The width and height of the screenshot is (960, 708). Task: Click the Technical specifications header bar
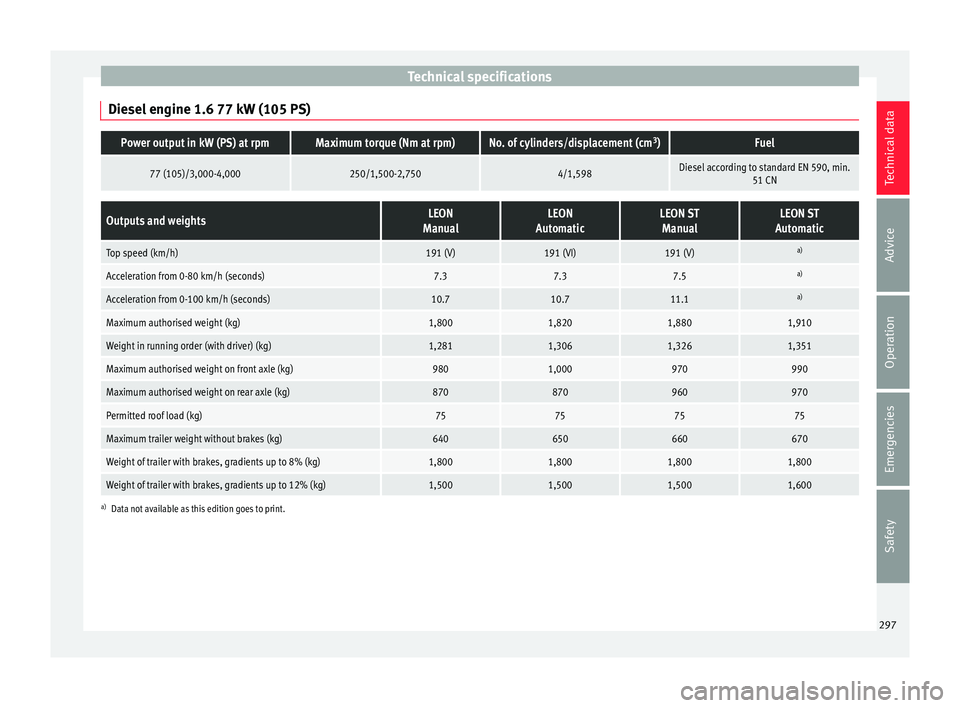(x=479, y=77)
